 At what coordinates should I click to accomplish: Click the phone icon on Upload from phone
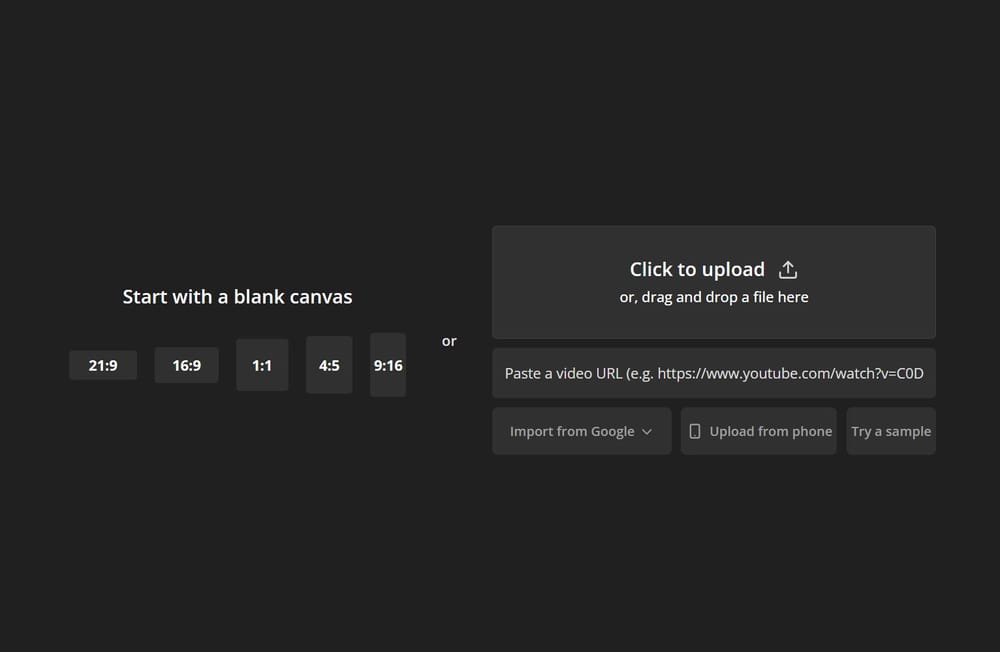(x=695, y=431)
